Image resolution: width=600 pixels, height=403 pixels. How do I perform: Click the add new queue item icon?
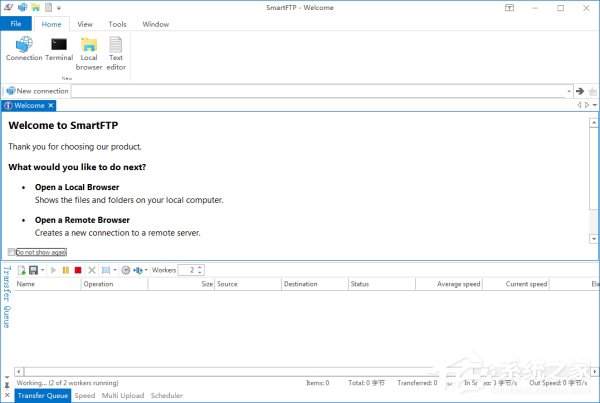pos(22,270)
